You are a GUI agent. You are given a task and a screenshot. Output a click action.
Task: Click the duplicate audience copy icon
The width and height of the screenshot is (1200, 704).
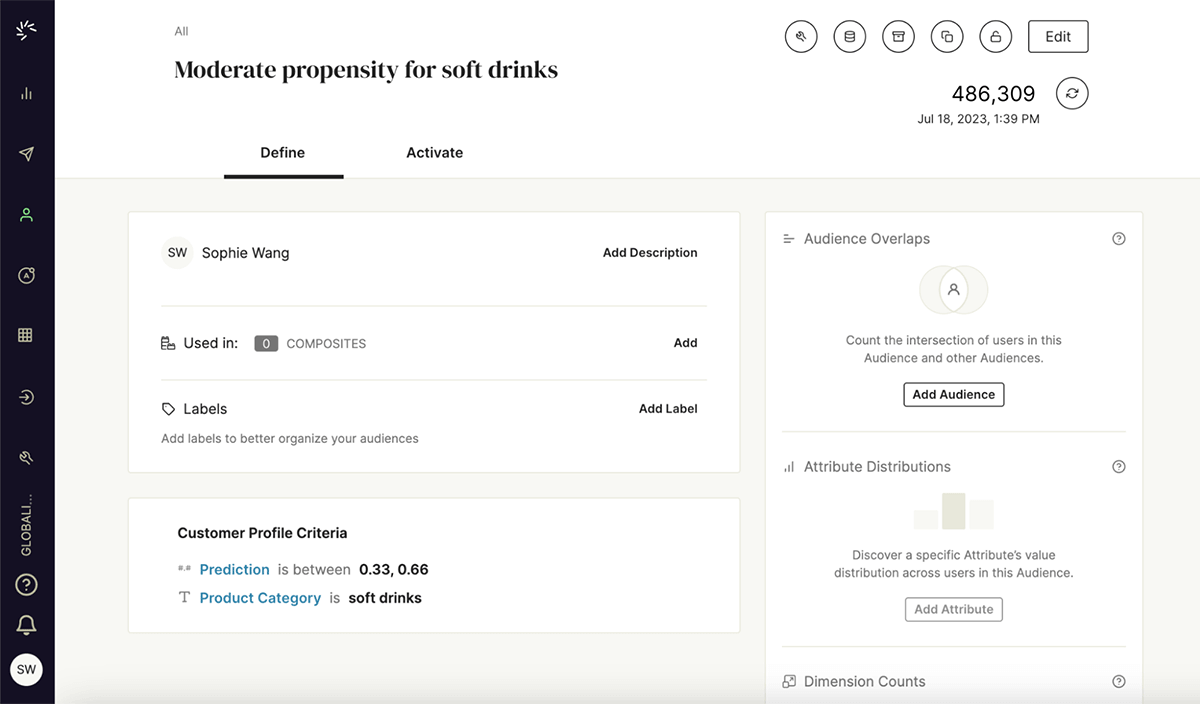pyautogui.click(x=947, y=37)
